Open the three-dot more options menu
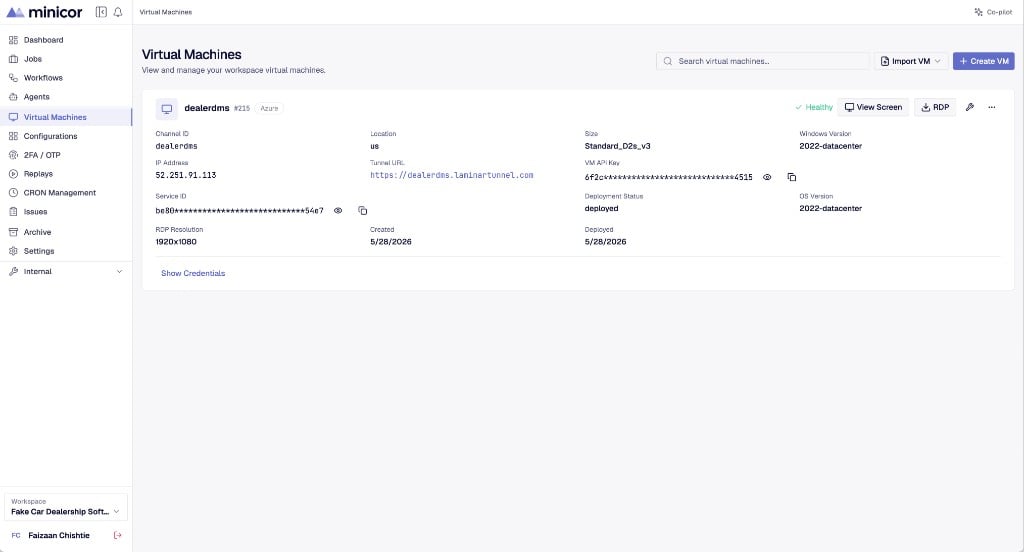 pos(991,107)
